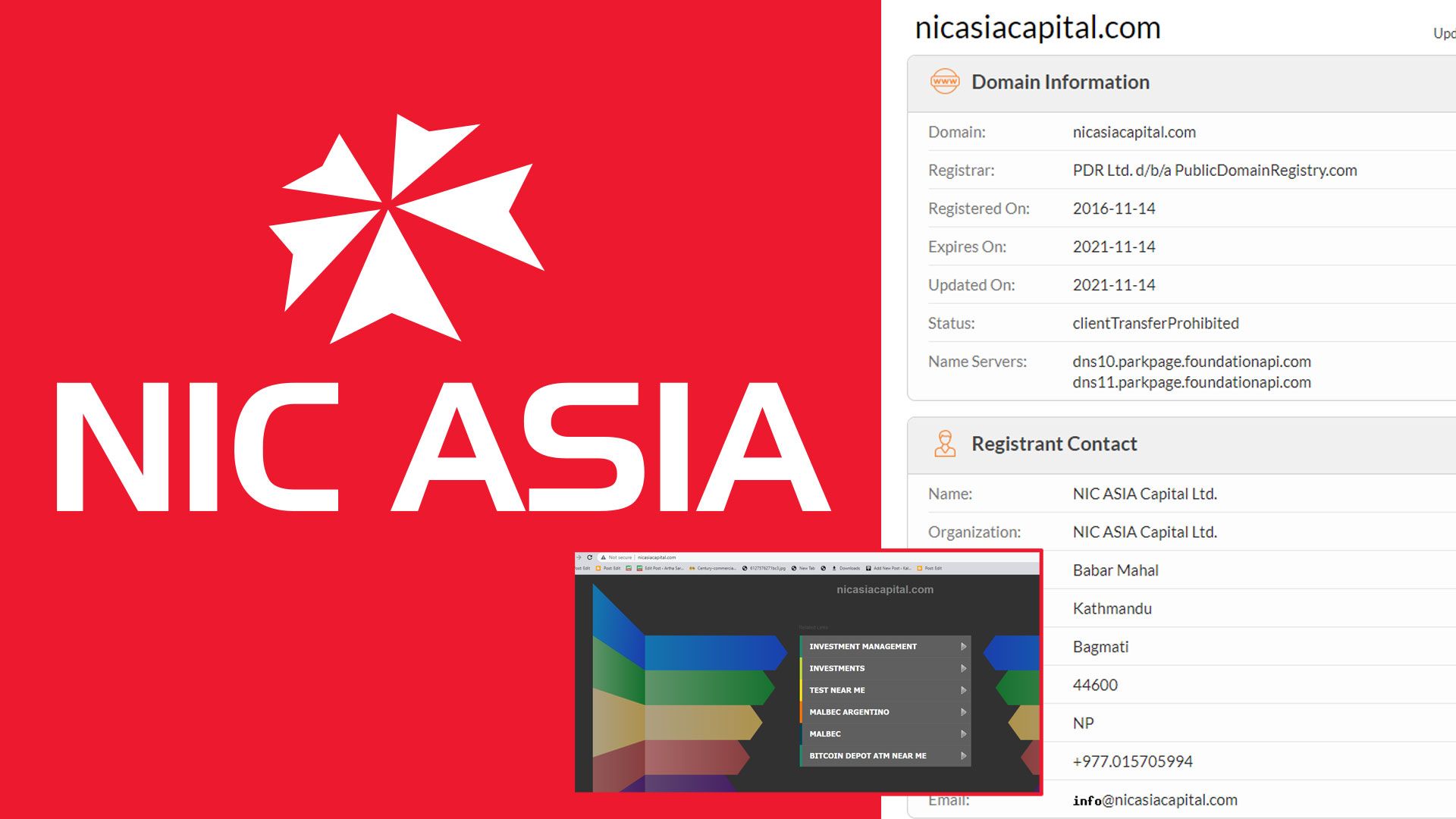1456x819 pixels.
Task: Click the parked page browser screenshot thumbnail
Action: coord(808,672)
